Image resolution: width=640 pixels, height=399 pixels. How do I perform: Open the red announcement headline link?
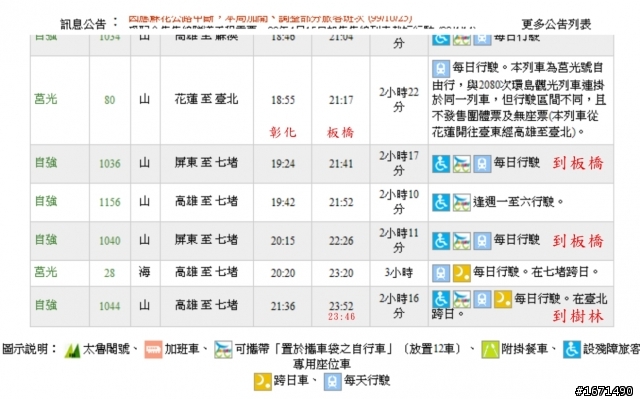pyautogui.click(x=270, y=19)
